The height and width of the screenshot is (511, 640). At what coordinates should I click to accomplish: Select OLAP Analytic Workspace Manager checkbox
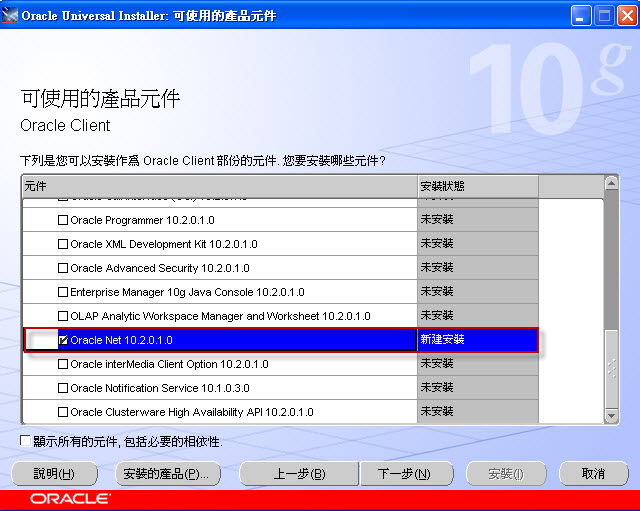click(63, 316)
